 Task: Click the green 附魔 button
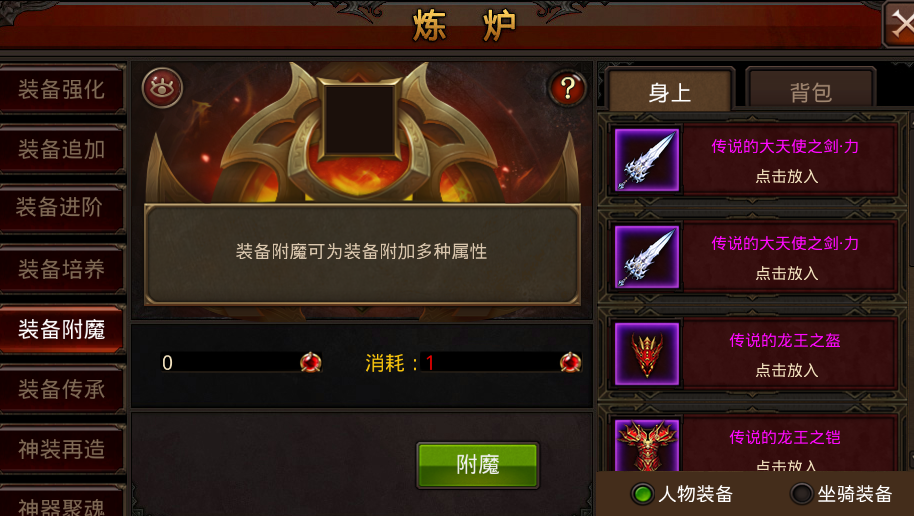pos(477,465)
